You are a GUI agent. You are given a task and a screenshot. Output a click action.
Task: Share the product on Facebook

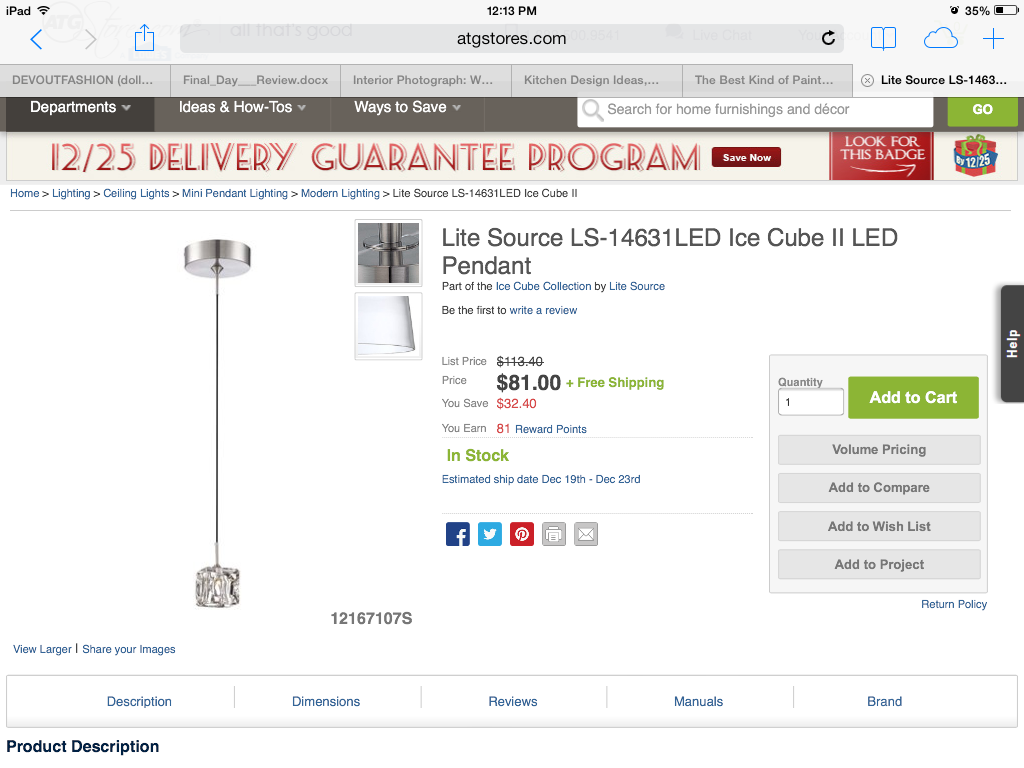coord(458,534)
